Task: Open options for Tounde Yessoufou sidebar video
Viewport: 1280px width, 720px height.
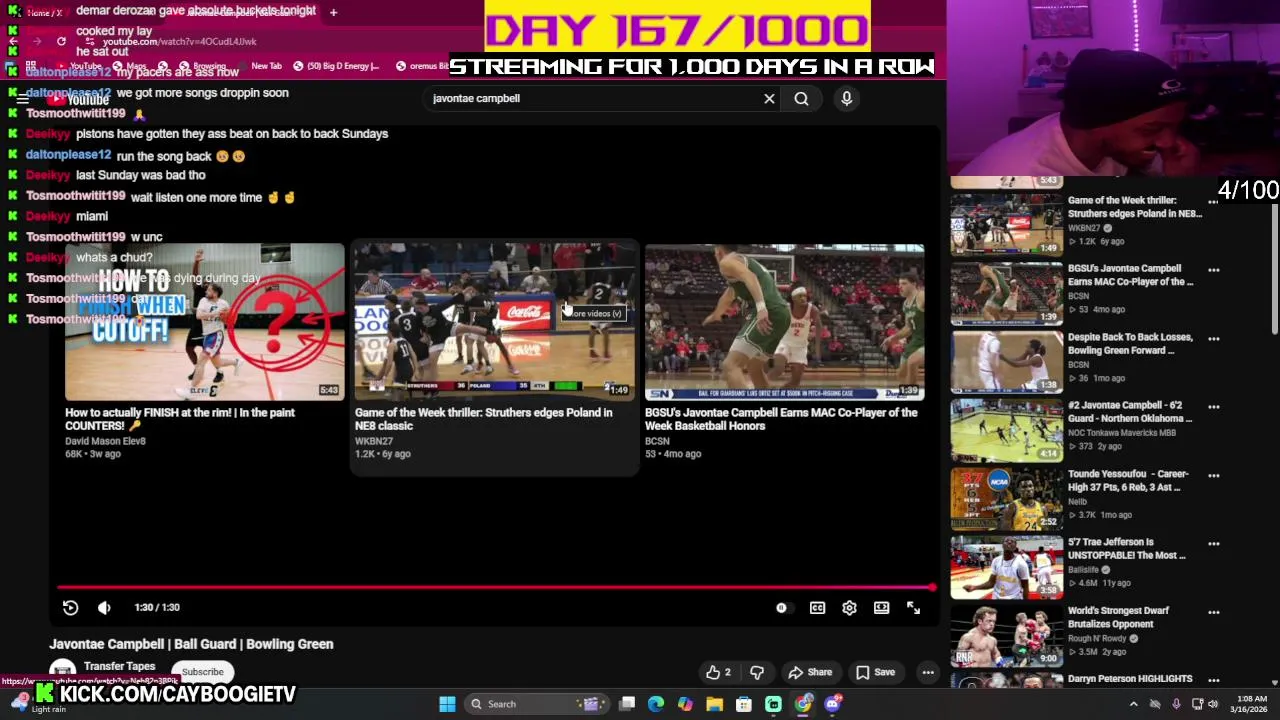Action: (x=1213, y=476)
